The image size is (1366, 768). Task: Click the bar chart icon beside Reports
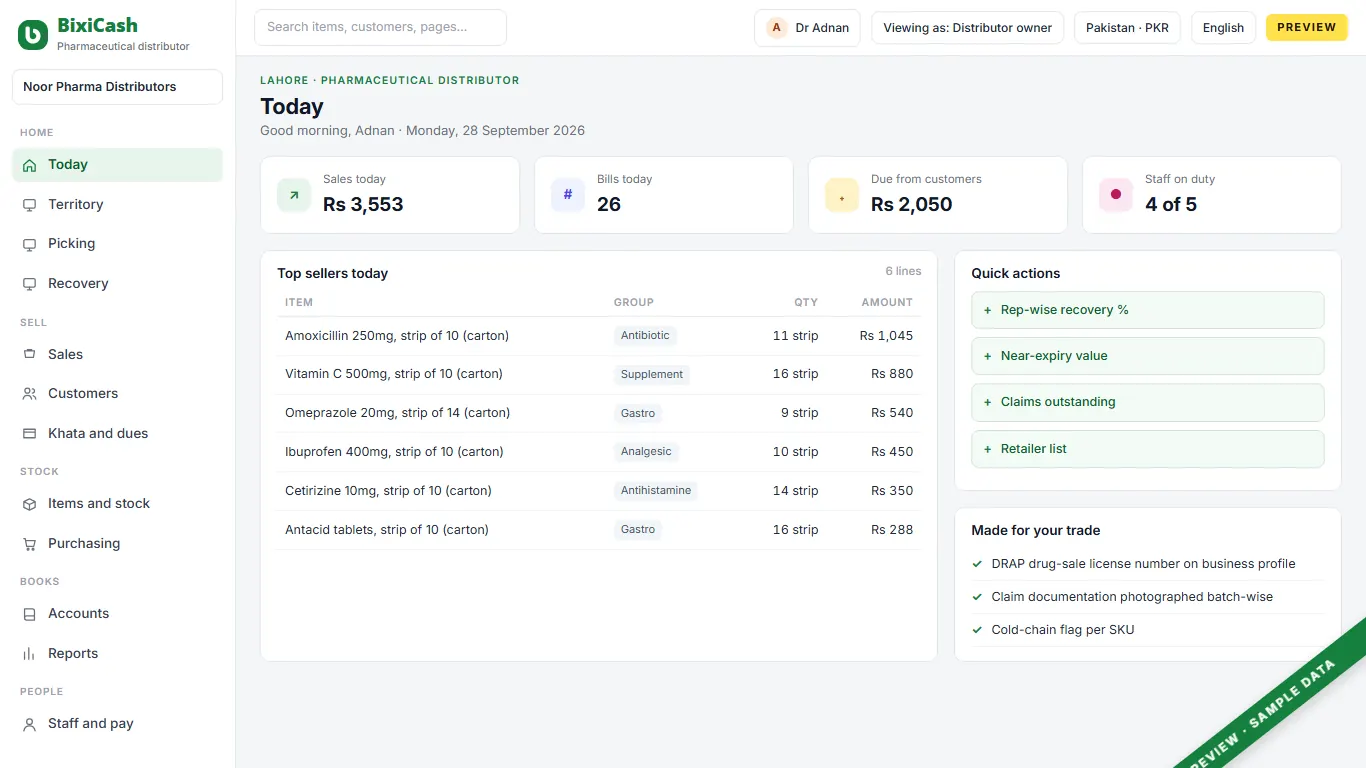click(29, 654)
